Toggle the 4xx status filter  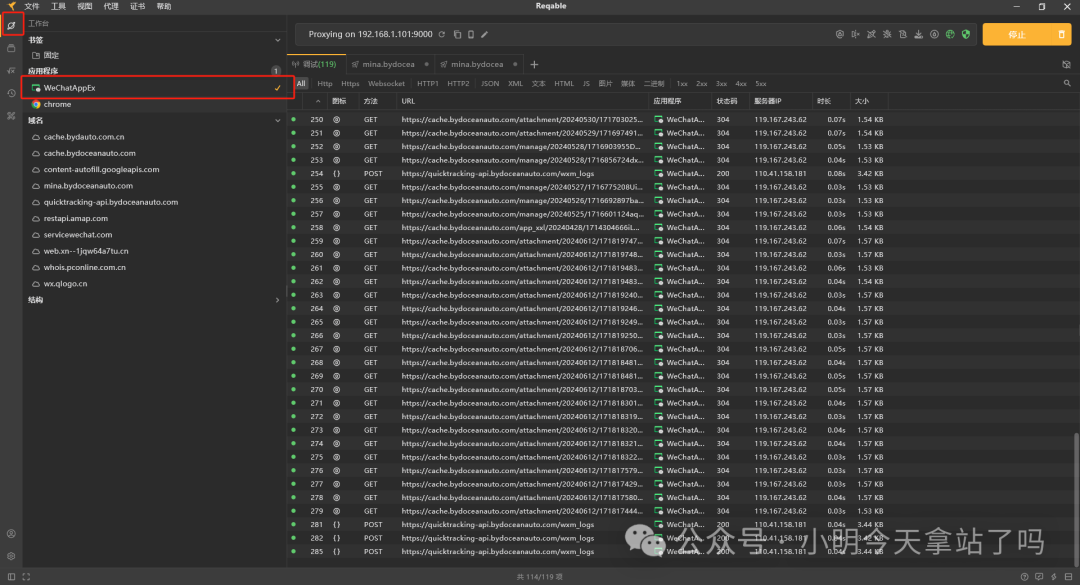(x=740, y=83)
